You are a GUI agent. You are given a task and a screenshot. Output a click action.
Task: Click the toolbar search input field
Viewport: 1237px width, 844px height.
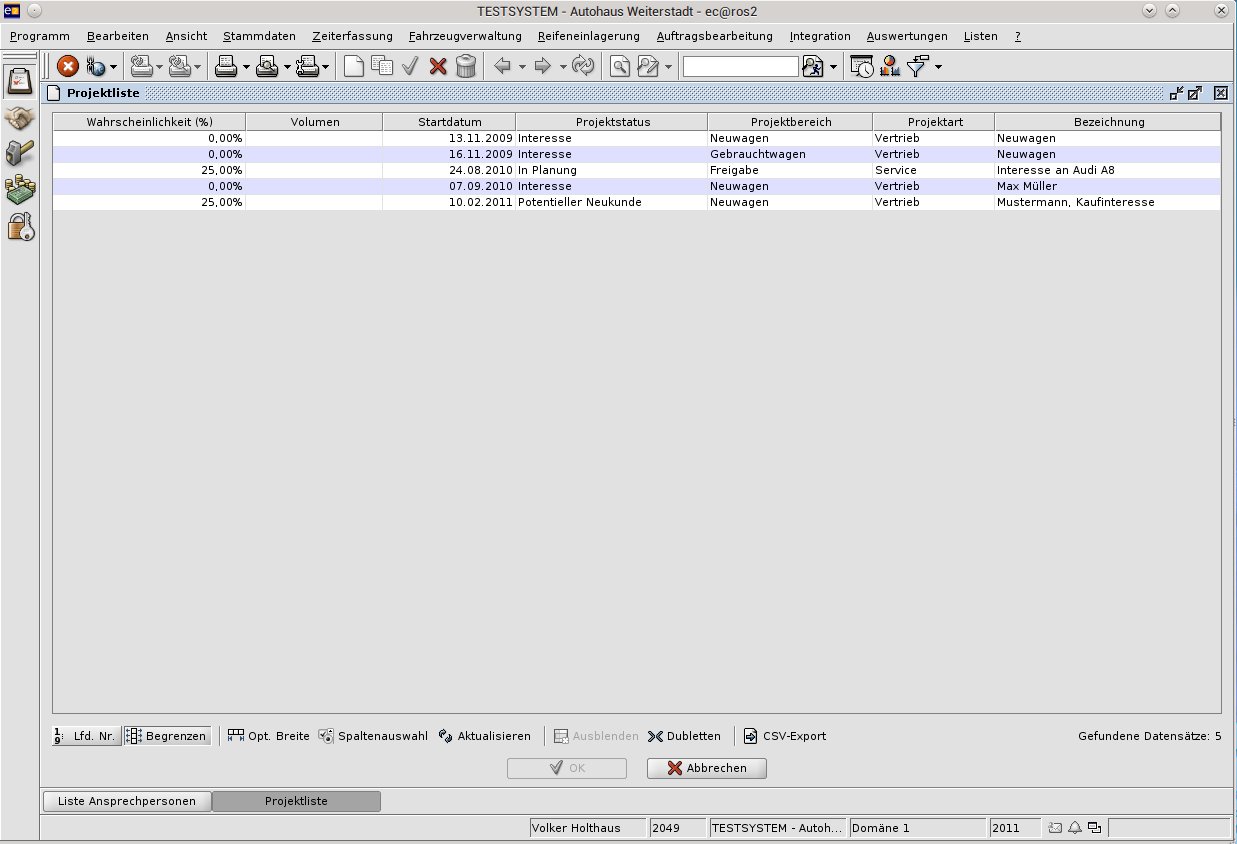tap(740, 67)
